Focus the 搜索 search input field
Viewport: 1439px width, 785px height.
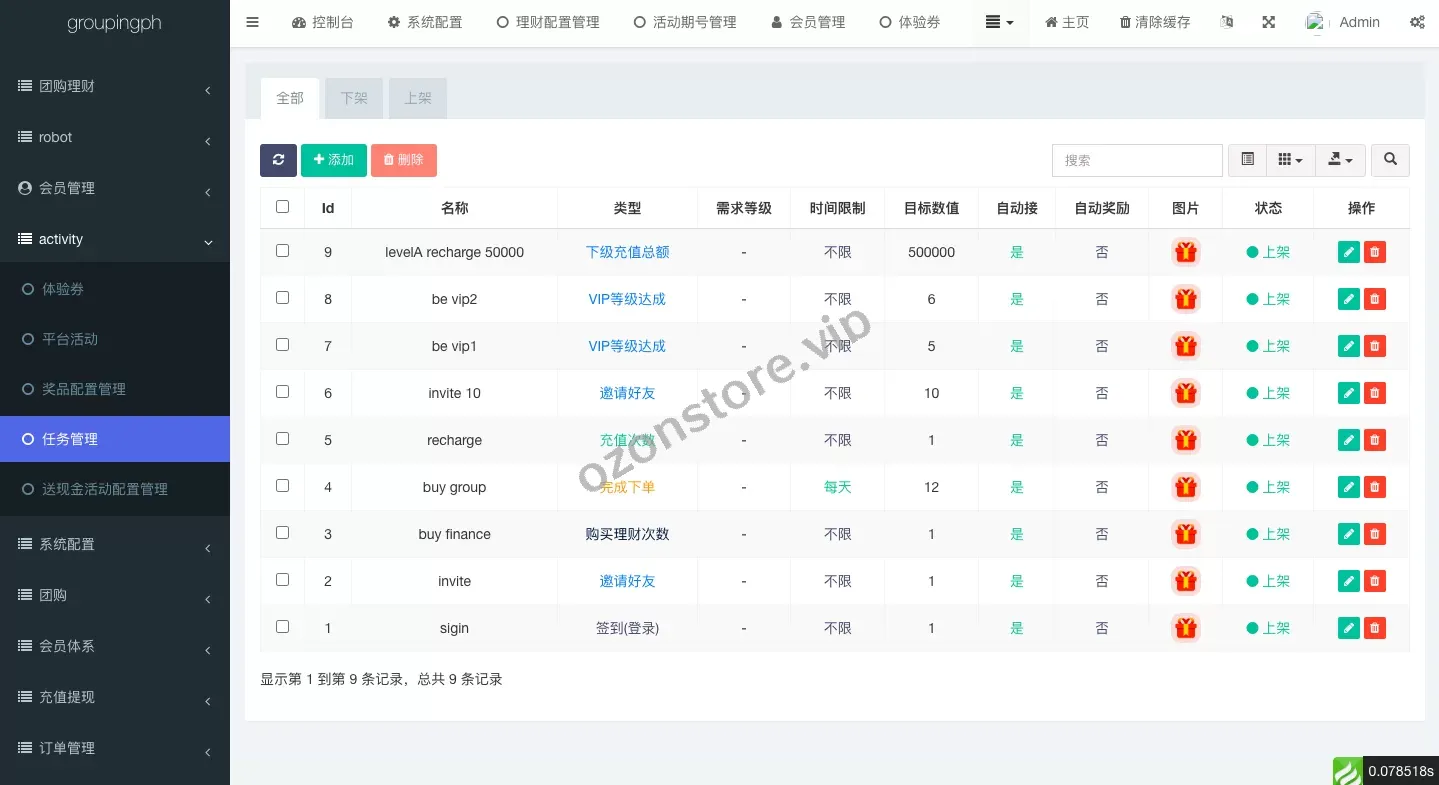[x=1137, y=160]
